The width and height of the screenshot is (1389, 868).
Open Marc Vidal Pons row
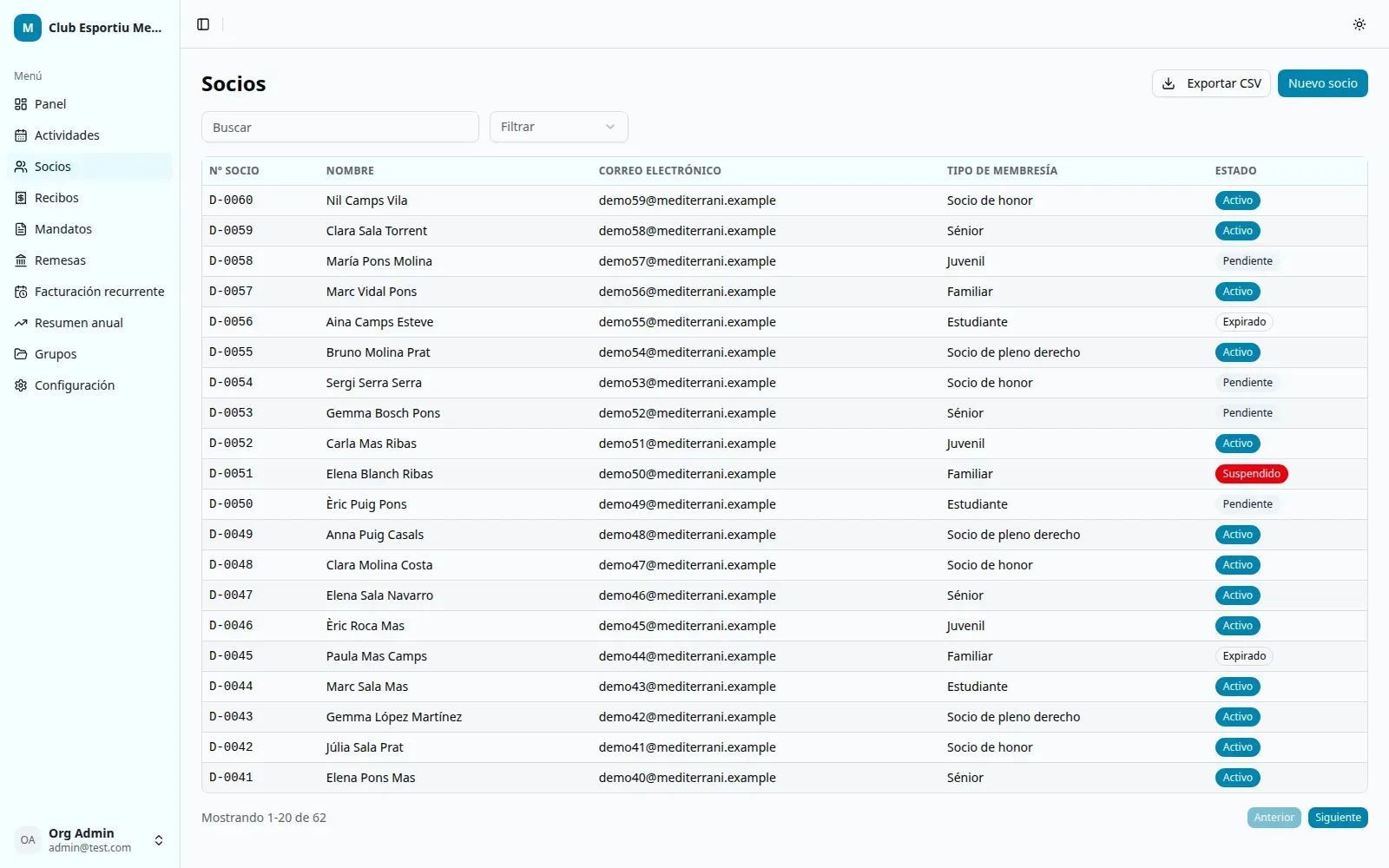[785, 292]
